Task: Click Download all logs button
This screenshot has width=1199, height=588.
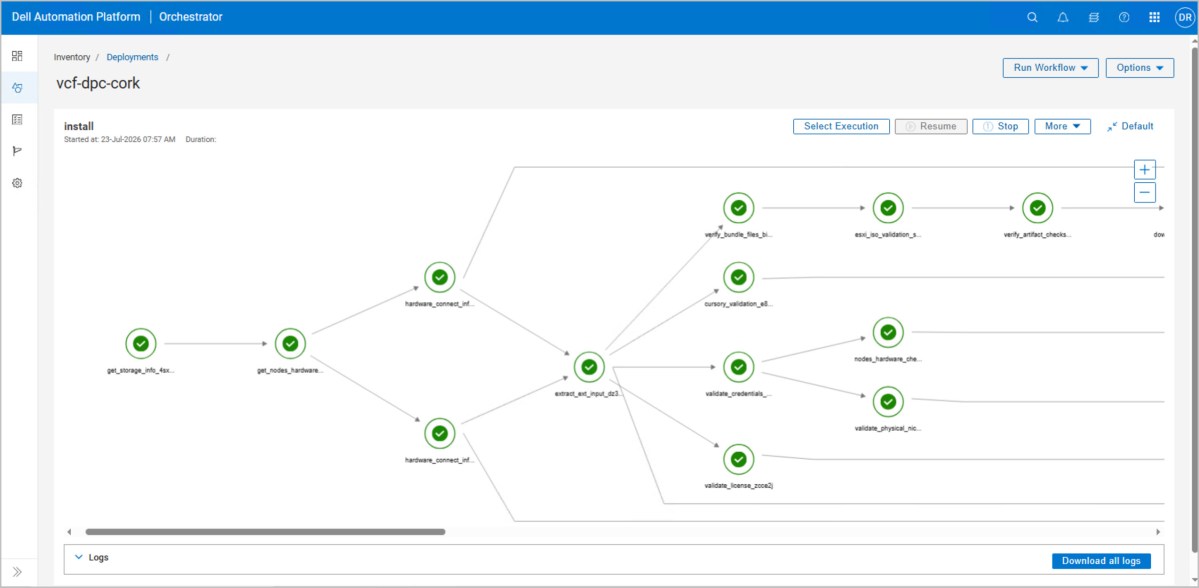Action: pyautogui.click(x=1101, y=561)
